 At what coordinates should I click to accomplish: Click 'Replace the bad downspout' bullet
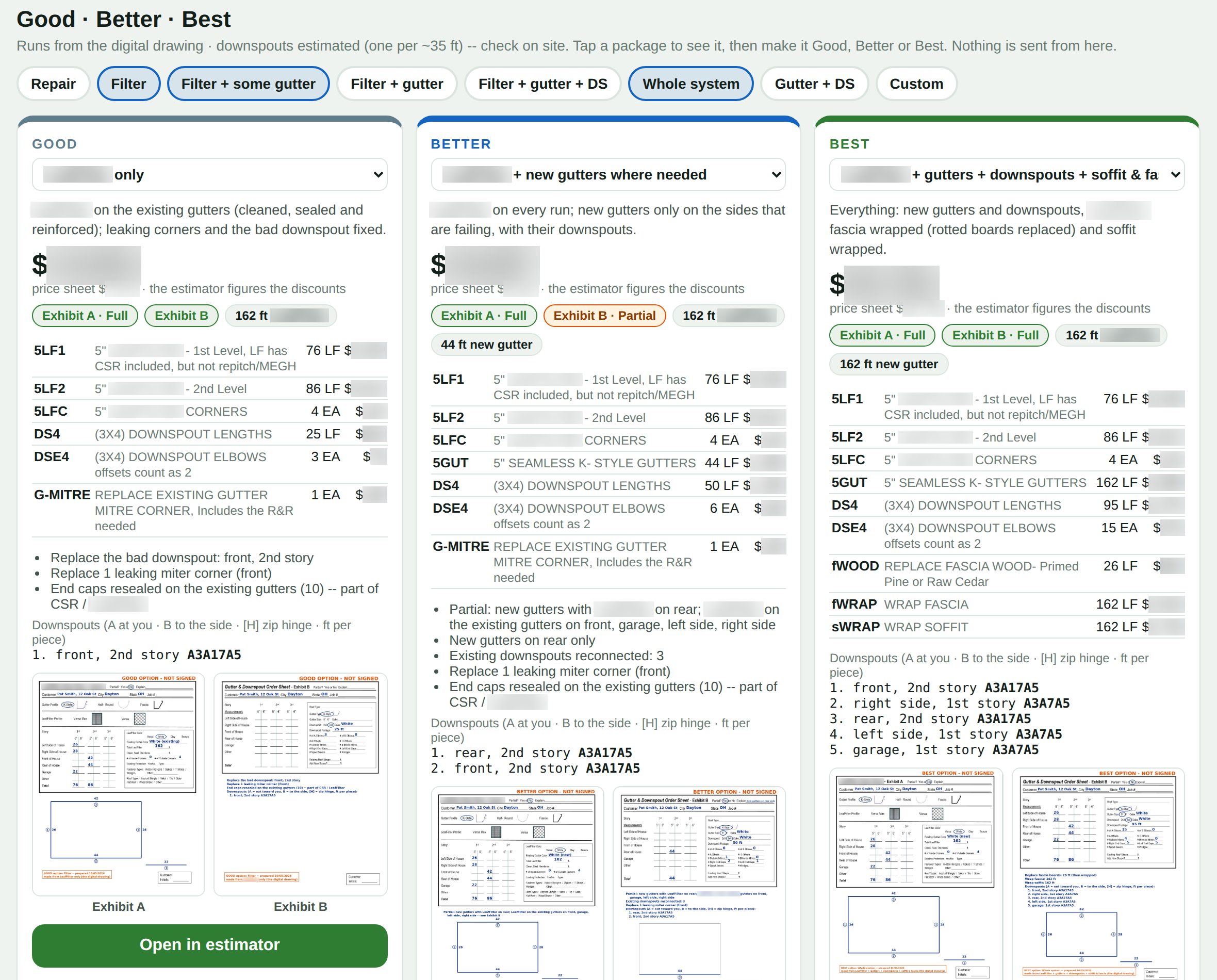click(x=182, y=558)
